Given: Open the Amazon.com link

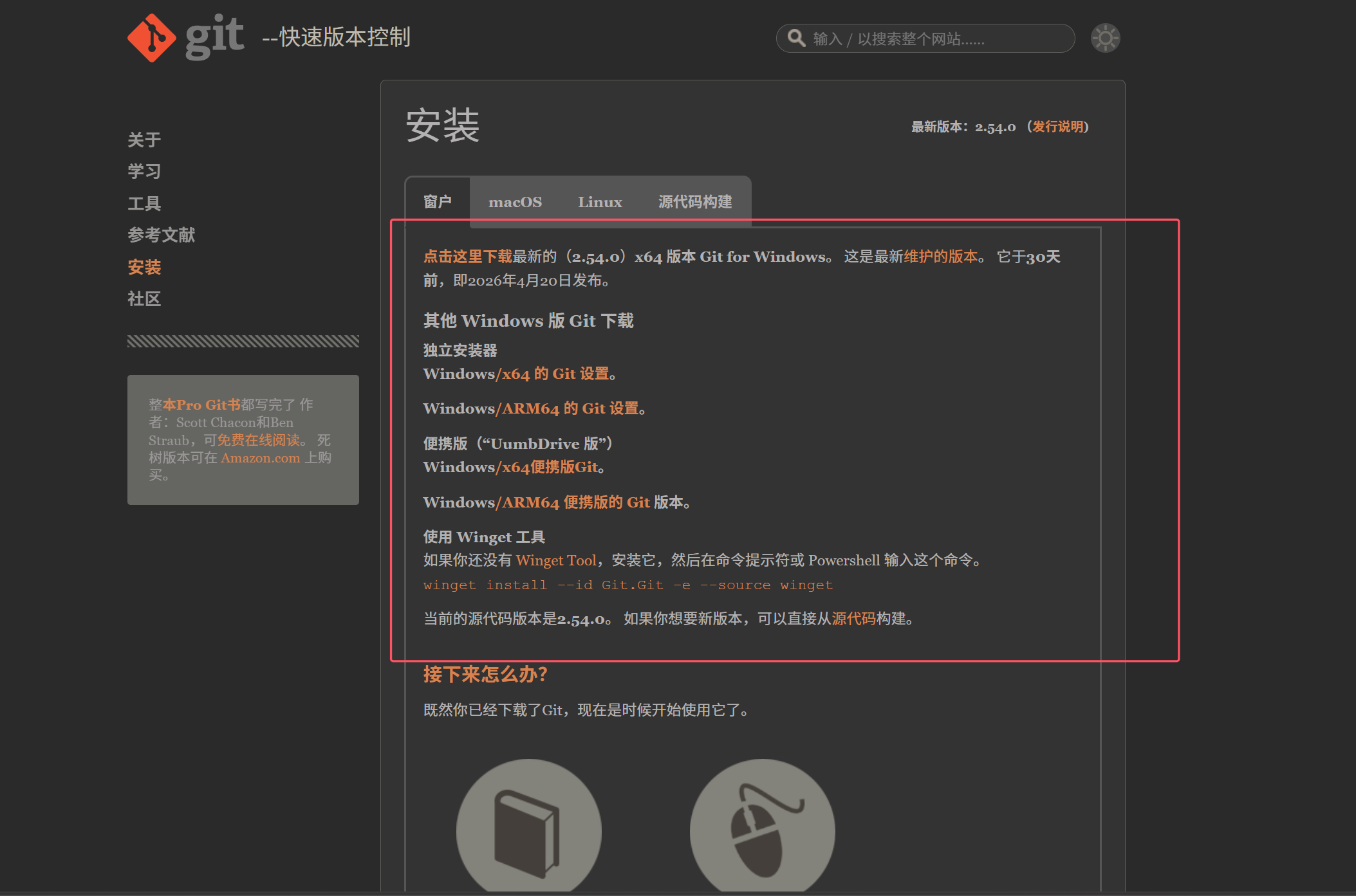Looking at the screenshot, I should pyautogui.click(x=261, y=457).
